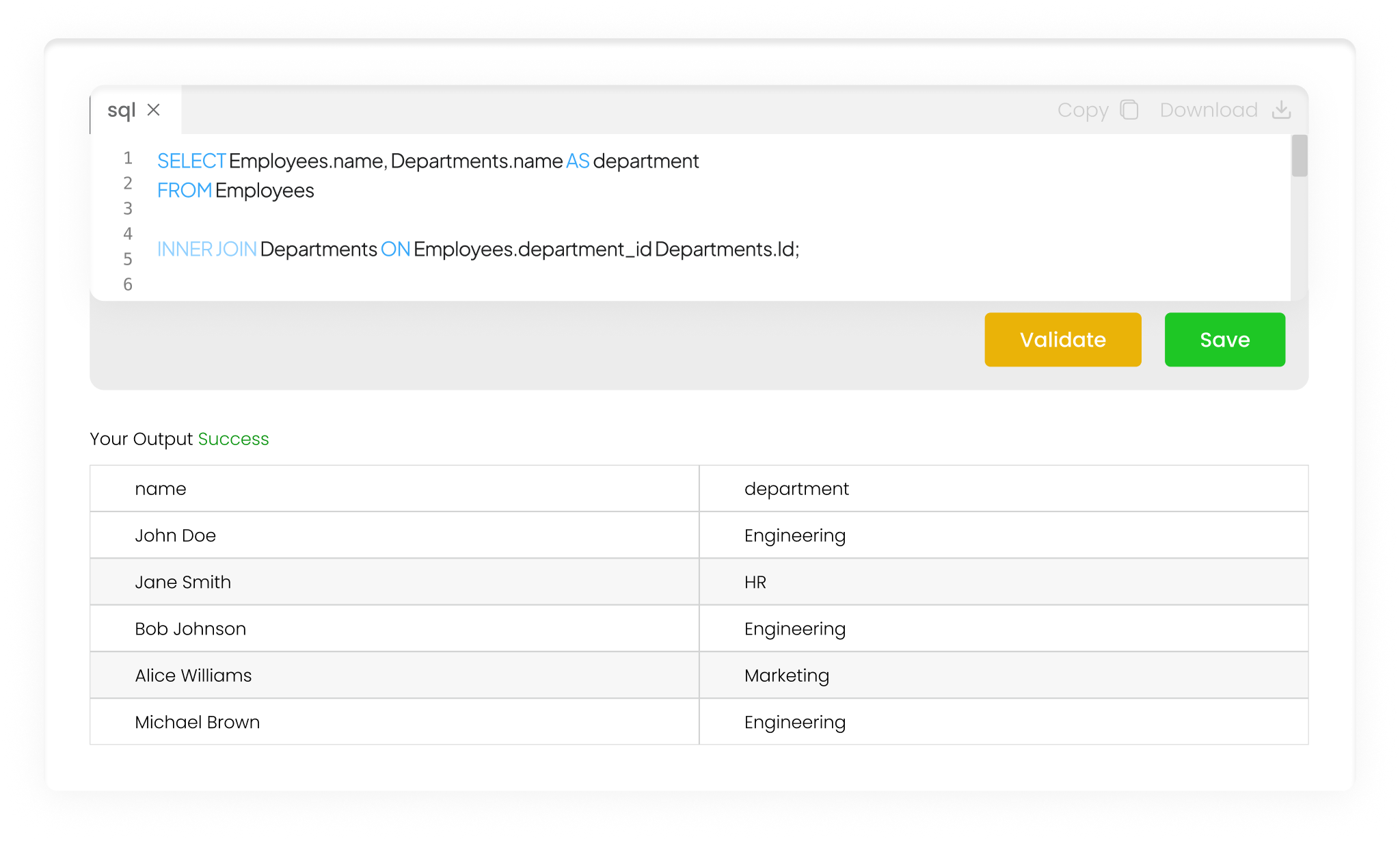This screenshot has height=841, width=1400.
Task: Click Departments.name in the SELECT line
Action: click(476, 161)
